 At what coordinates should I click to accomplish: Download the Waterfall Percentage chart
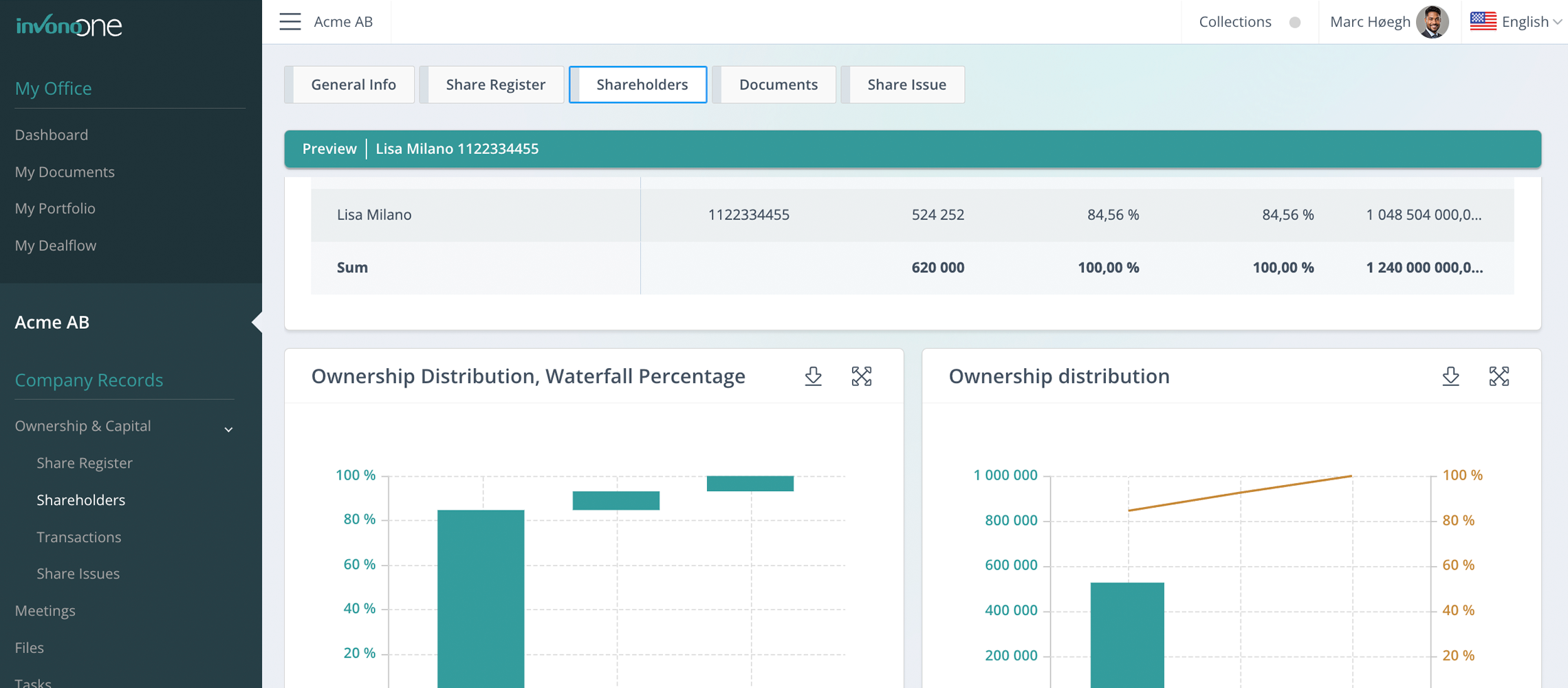(x=814, y=376)
